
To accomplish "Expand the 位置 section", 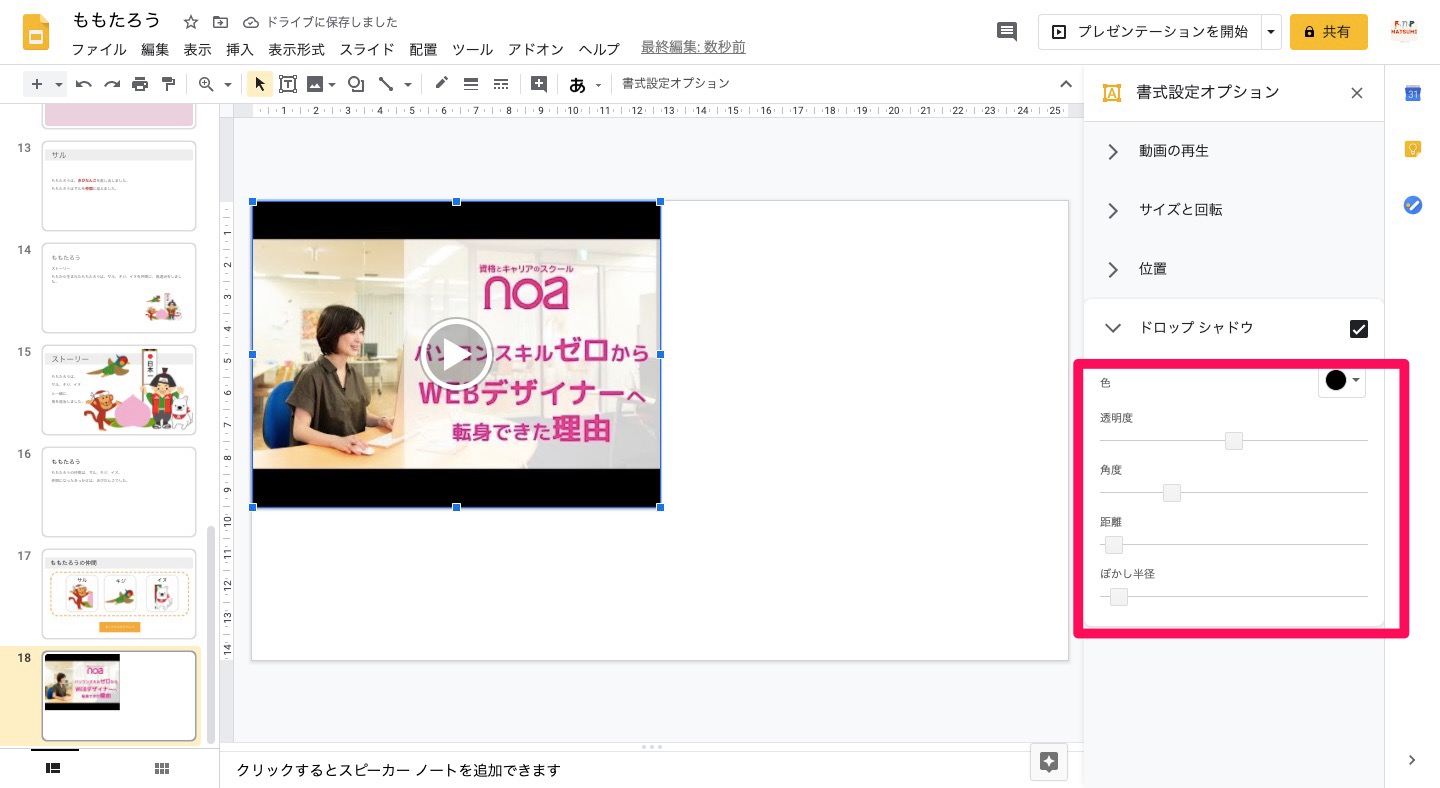I will click(1112, 270).
